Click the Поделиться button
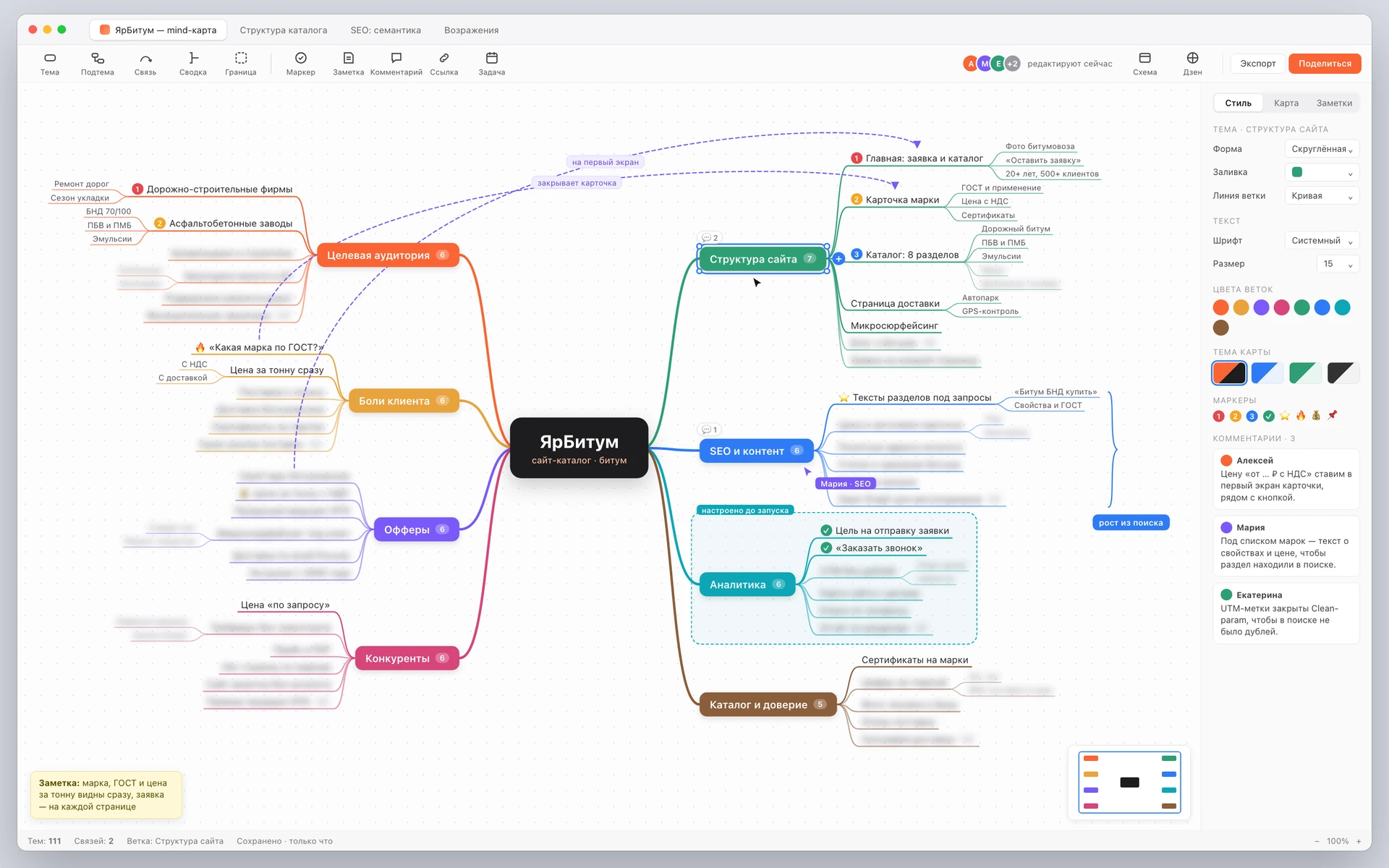1389x868 pixels. [x=1324, y=63]
